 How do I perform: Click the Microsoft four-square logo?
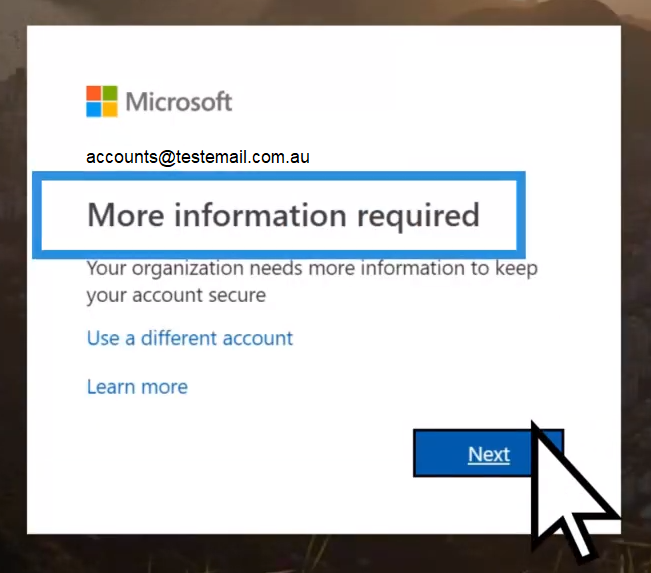point(102,101)
